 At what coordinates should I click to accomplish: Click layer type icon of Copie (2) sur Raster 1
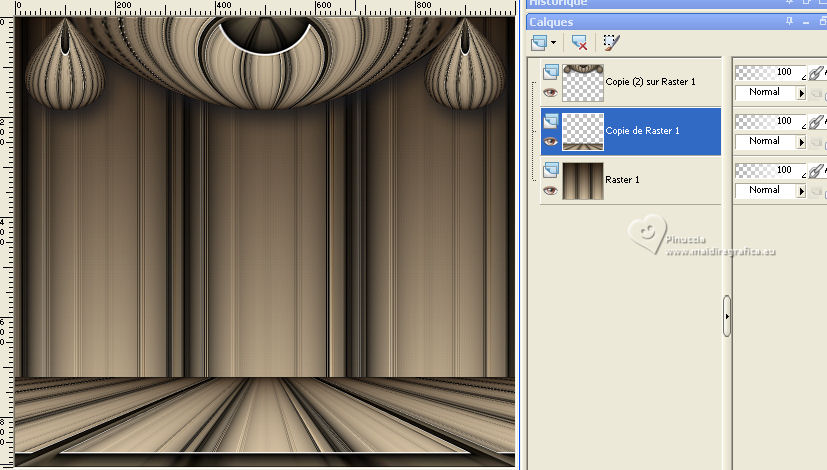pos(550,71)
